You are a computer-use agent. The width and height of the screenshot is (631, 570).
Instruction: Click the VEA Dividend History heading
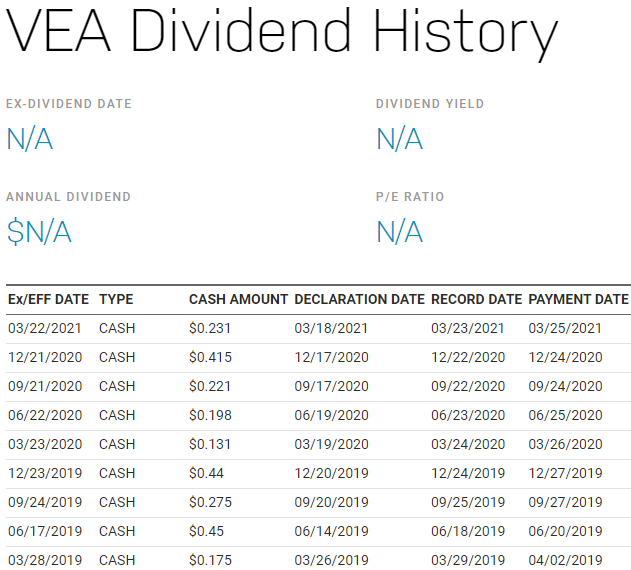tap(282, 33)
